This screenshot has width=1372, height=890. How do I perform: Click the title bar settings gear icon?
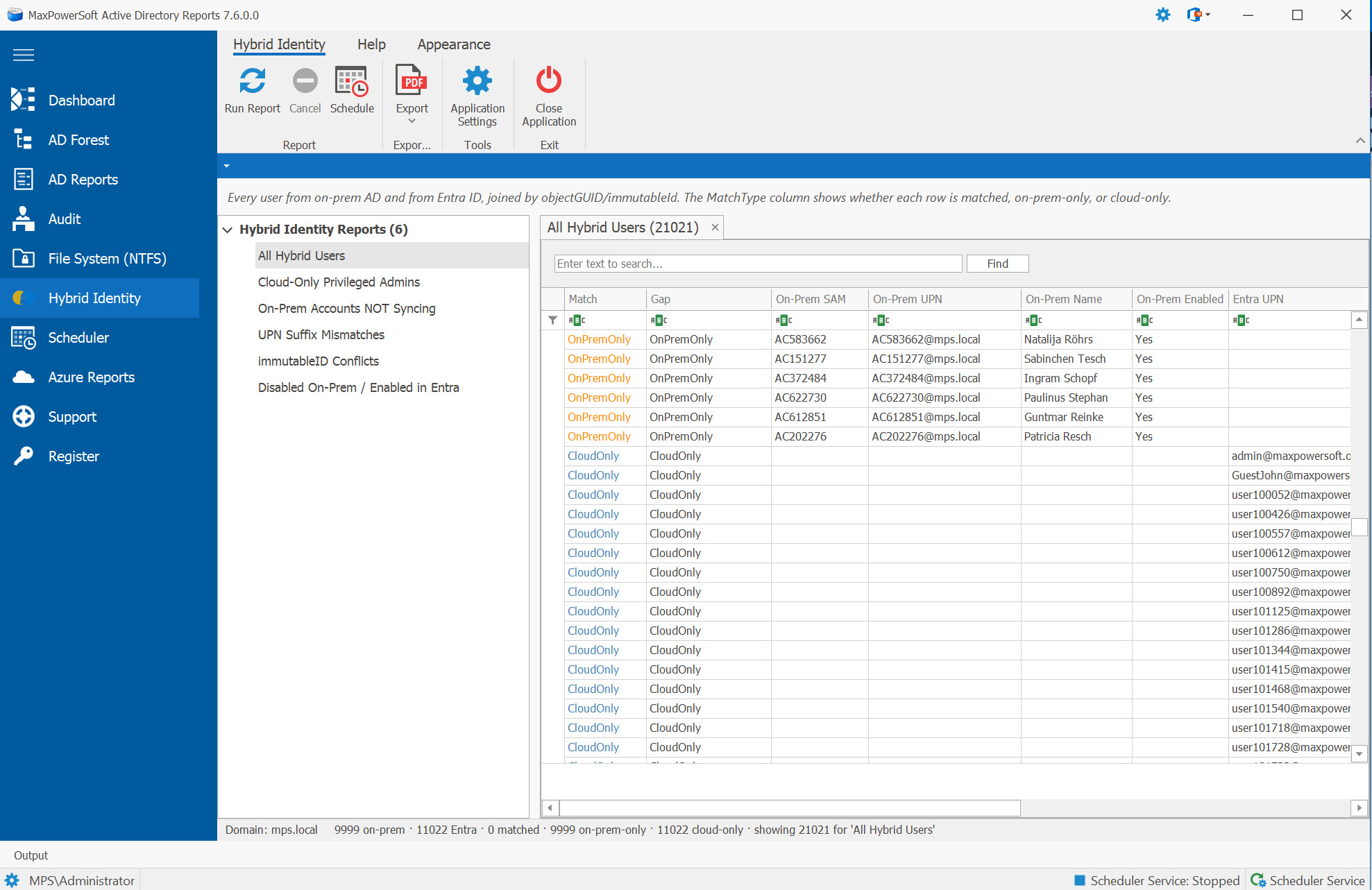1163,15
